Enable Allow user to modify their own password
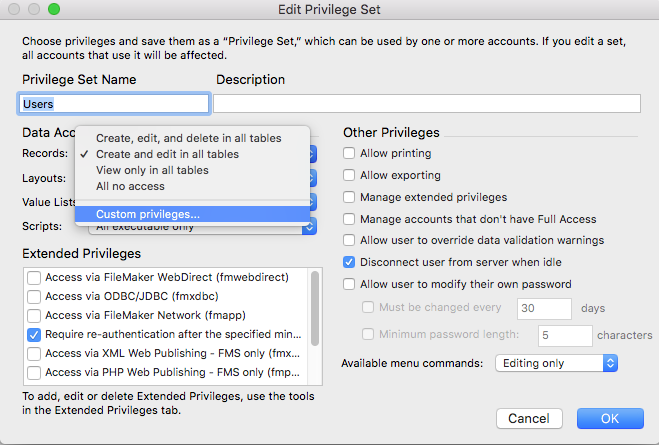 [x=349, y=285]
